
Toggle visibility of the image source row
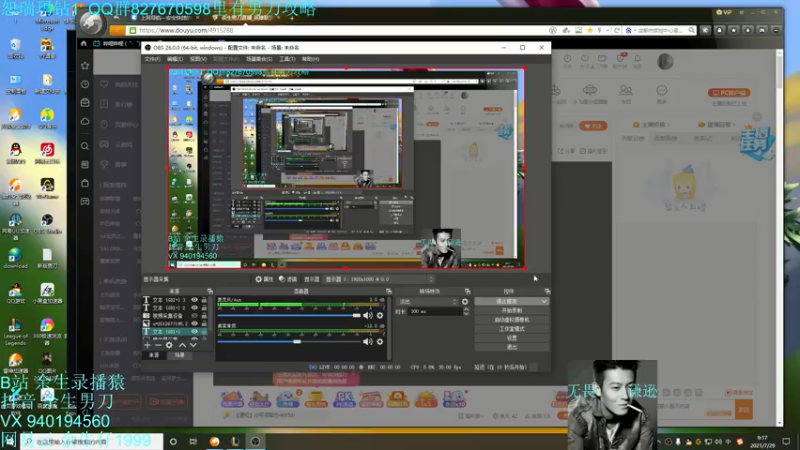[x=194, y=323]
